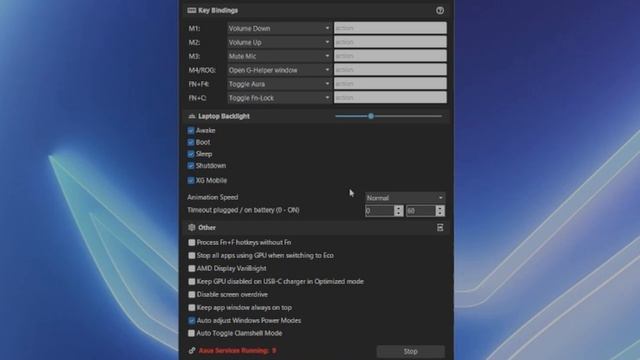The height and width of the screenshot is (360, 640).
Task: Click the Laptop Backlight section icon
Action: (x=192, y=116)
